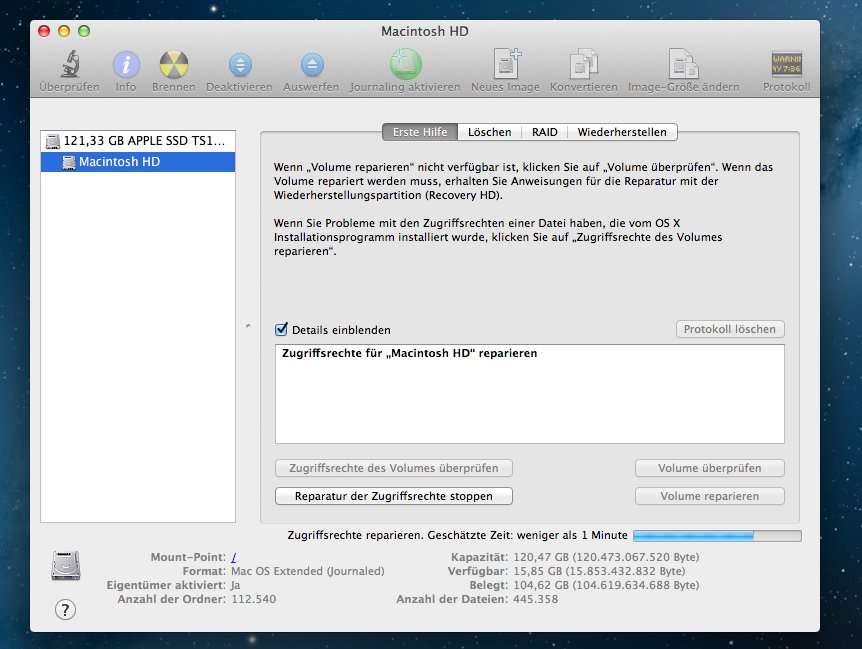Screen dimensions: 862x649
Task: Click the Journaling aktivieren toolbar icon
Action: pos(406,64)
